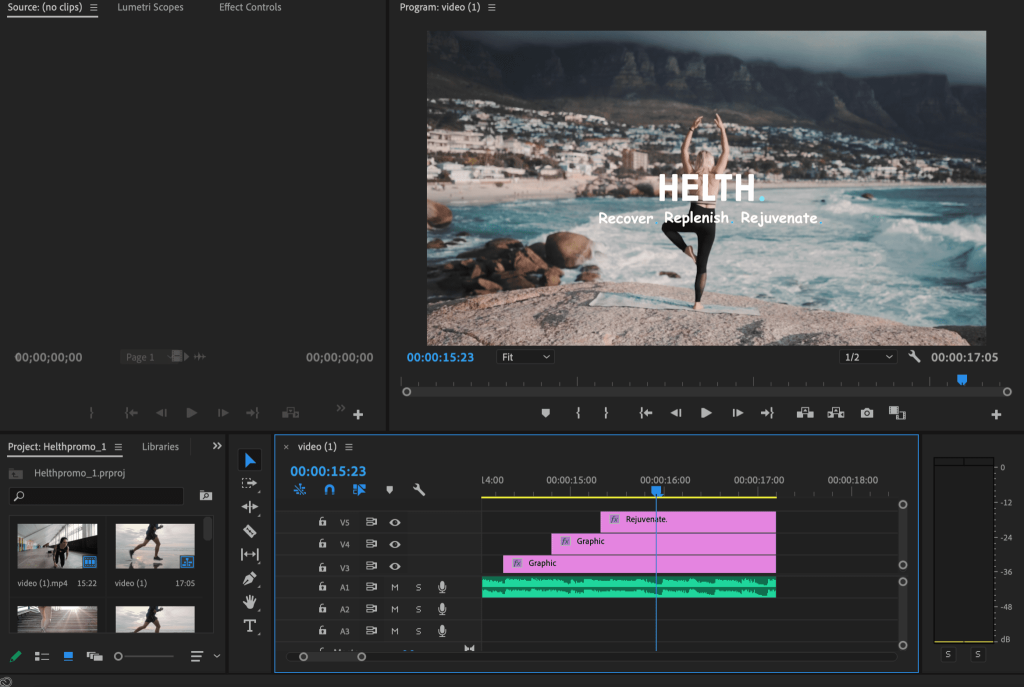This screenshot has height=687, width=1024.
Task: Add a marker on the timeline
Action: [390, 489]
